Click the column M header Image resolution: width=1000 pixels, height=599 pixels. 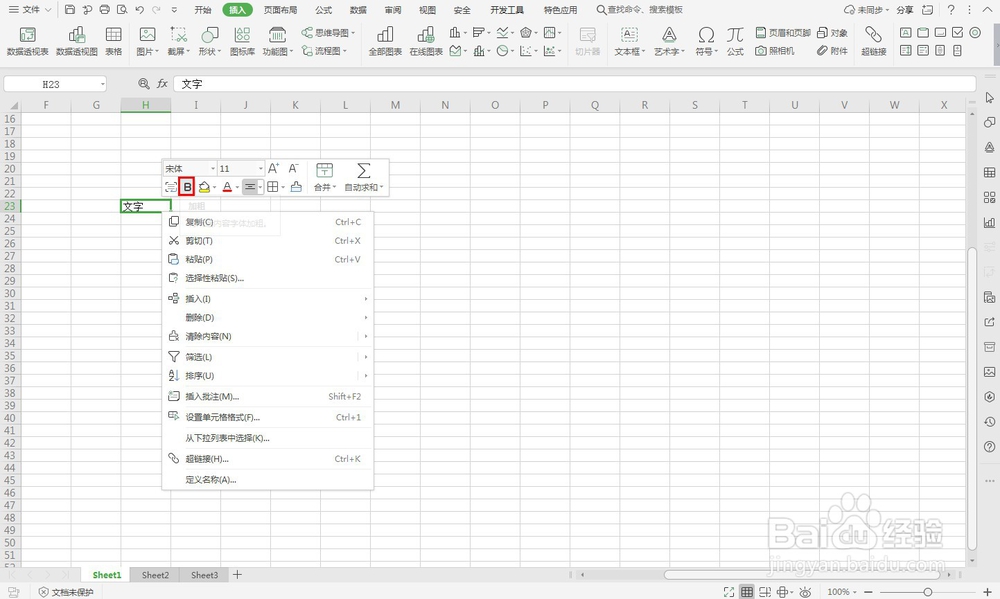coord(395,105)
